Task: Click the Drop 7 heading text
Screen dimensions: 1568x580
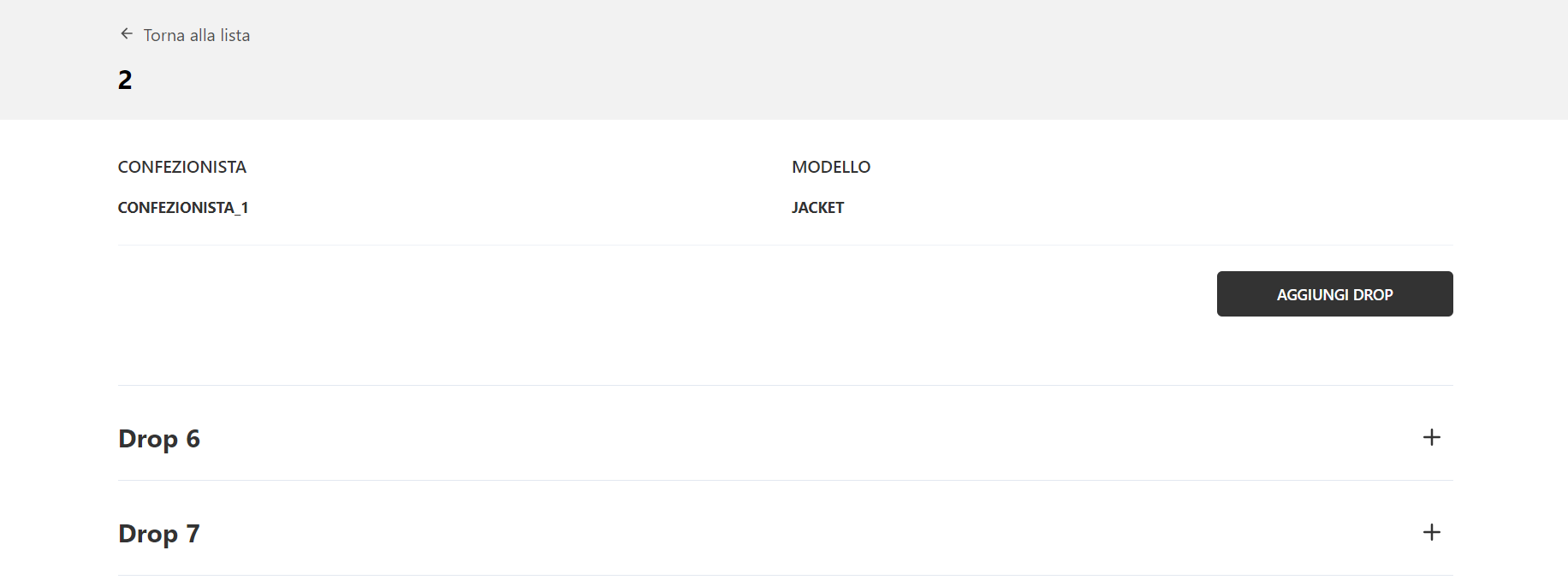Action: tap(159, 534)
